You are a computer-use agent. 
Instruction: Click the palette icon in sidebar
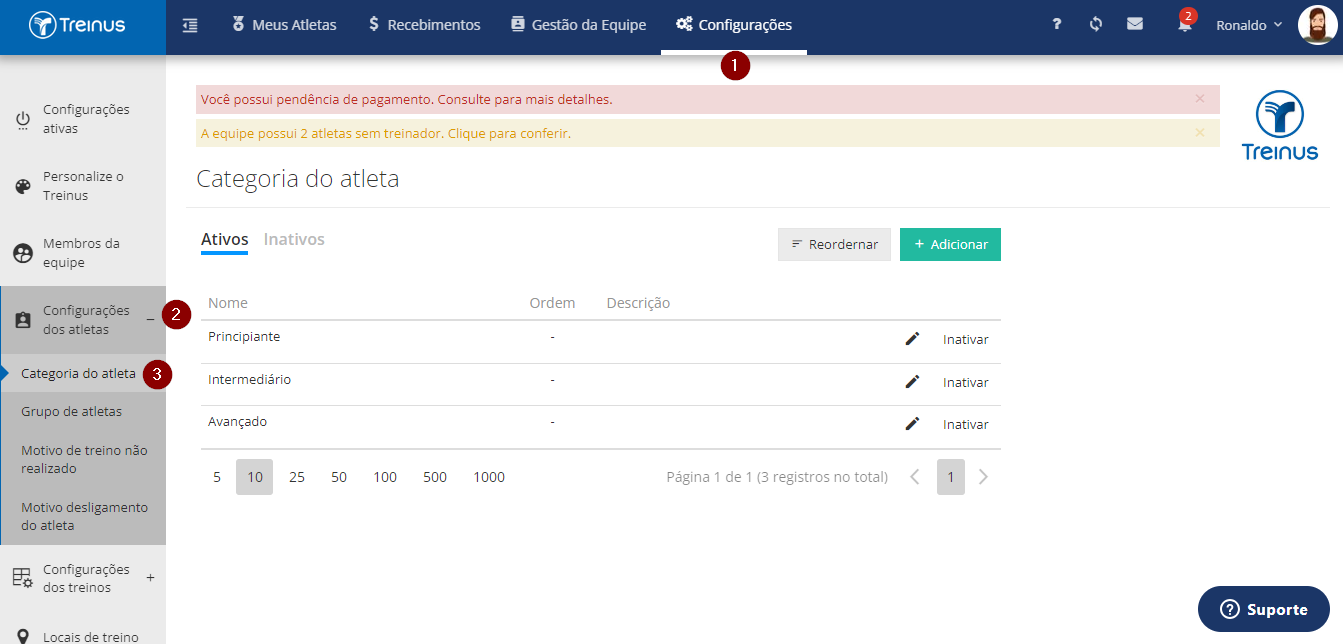(x=23, y=187)
